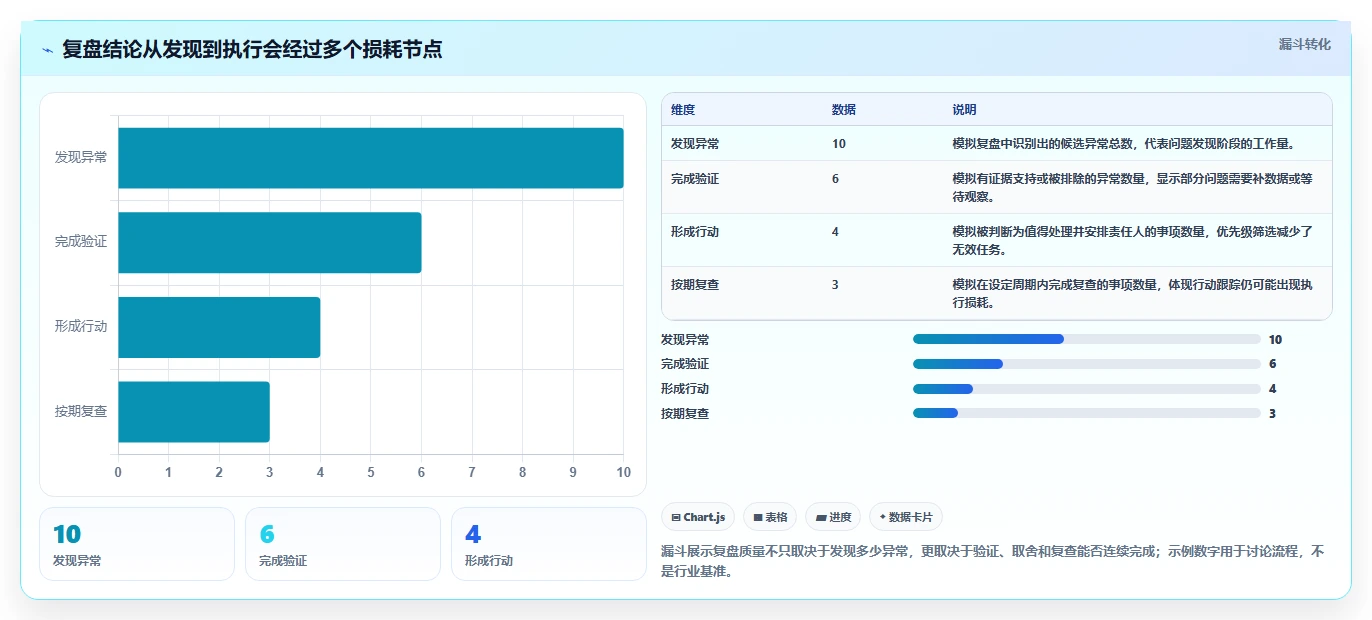Click value 4 in the table

point(836,231)
